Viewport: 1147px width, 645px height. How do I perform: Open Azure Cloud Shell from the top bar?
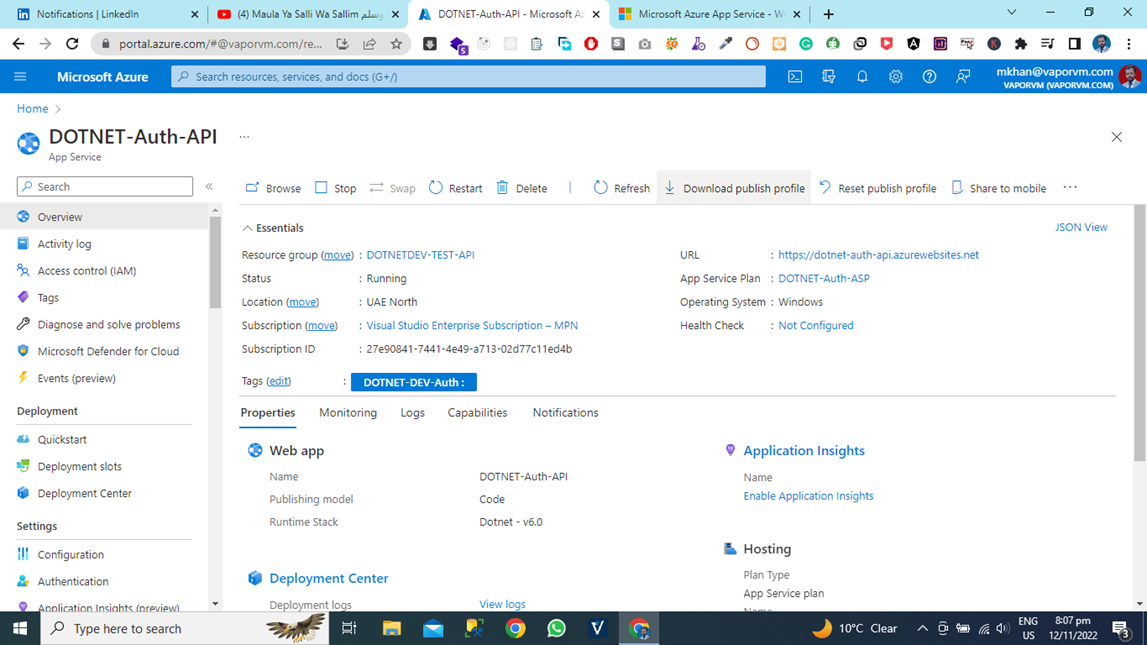794,76
